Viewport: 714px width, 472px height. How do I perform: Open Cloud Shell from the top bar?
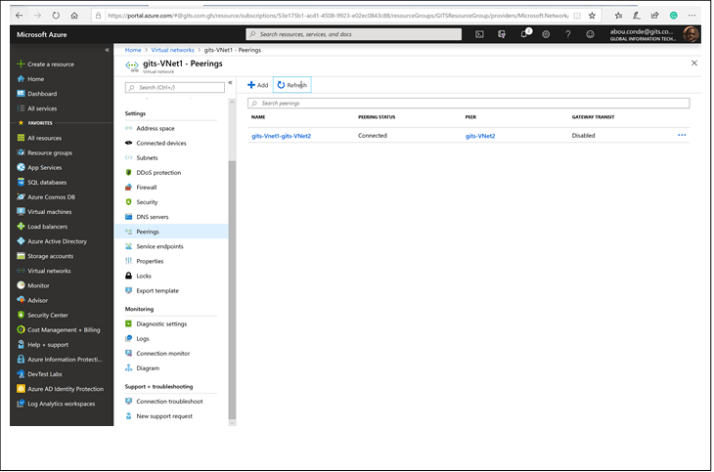point(480,34)
